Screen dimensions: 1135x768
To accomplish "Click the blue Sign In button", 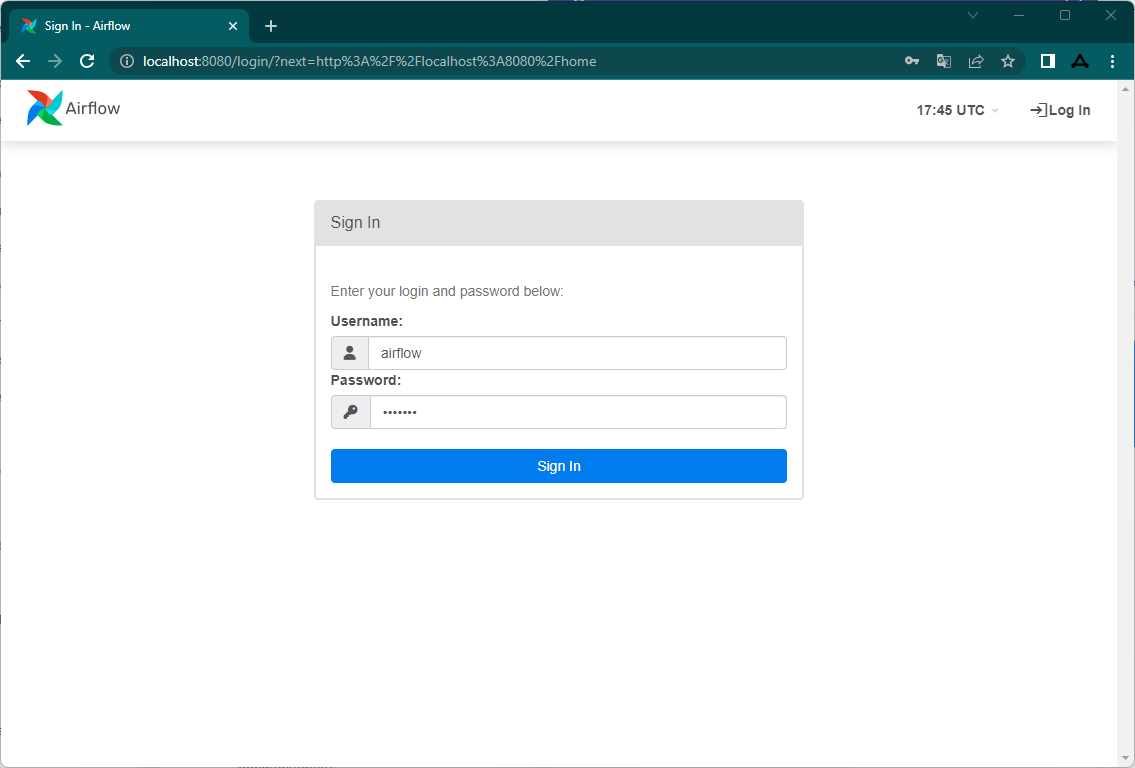I will coord(559,466).
